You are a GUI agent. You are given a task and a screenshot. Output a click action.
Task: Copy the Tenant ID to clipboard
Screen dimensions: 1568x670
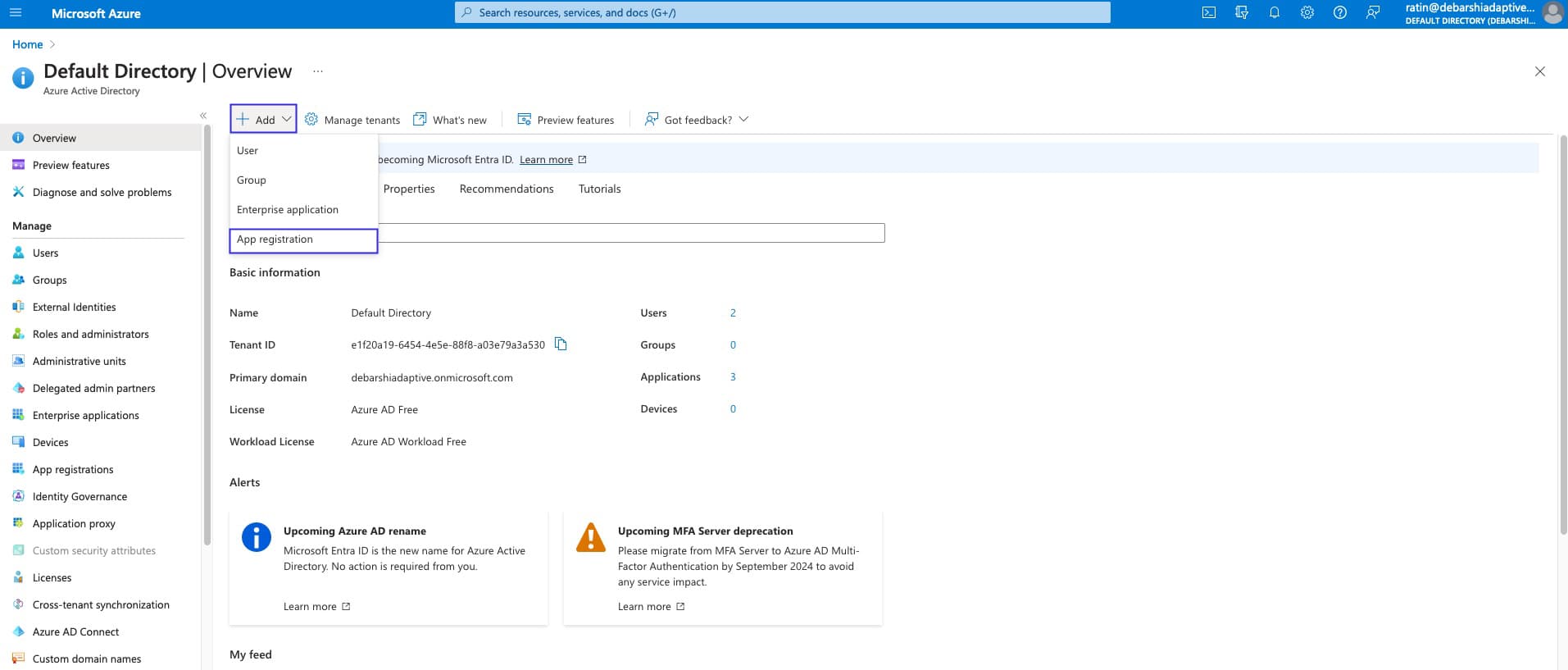pyautogui.click(x=561, y=344)
